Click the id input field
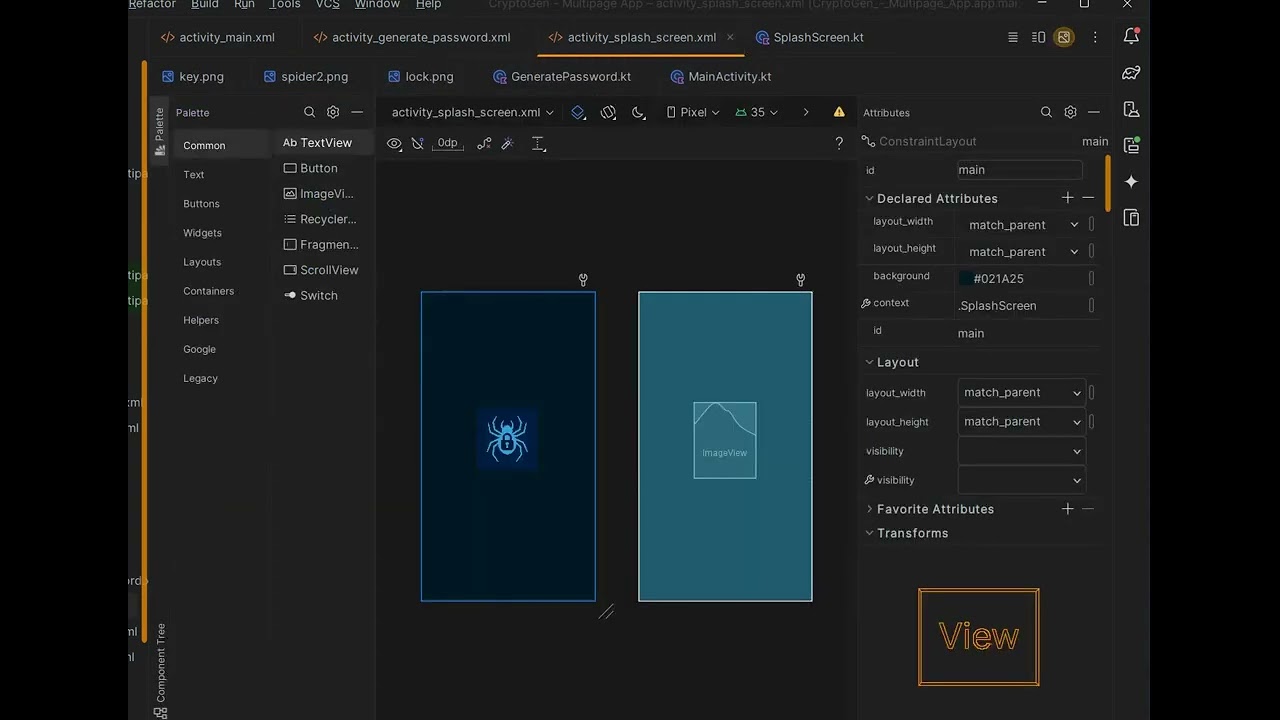This screenshot has height=720, width=1280. point(1020,170)
